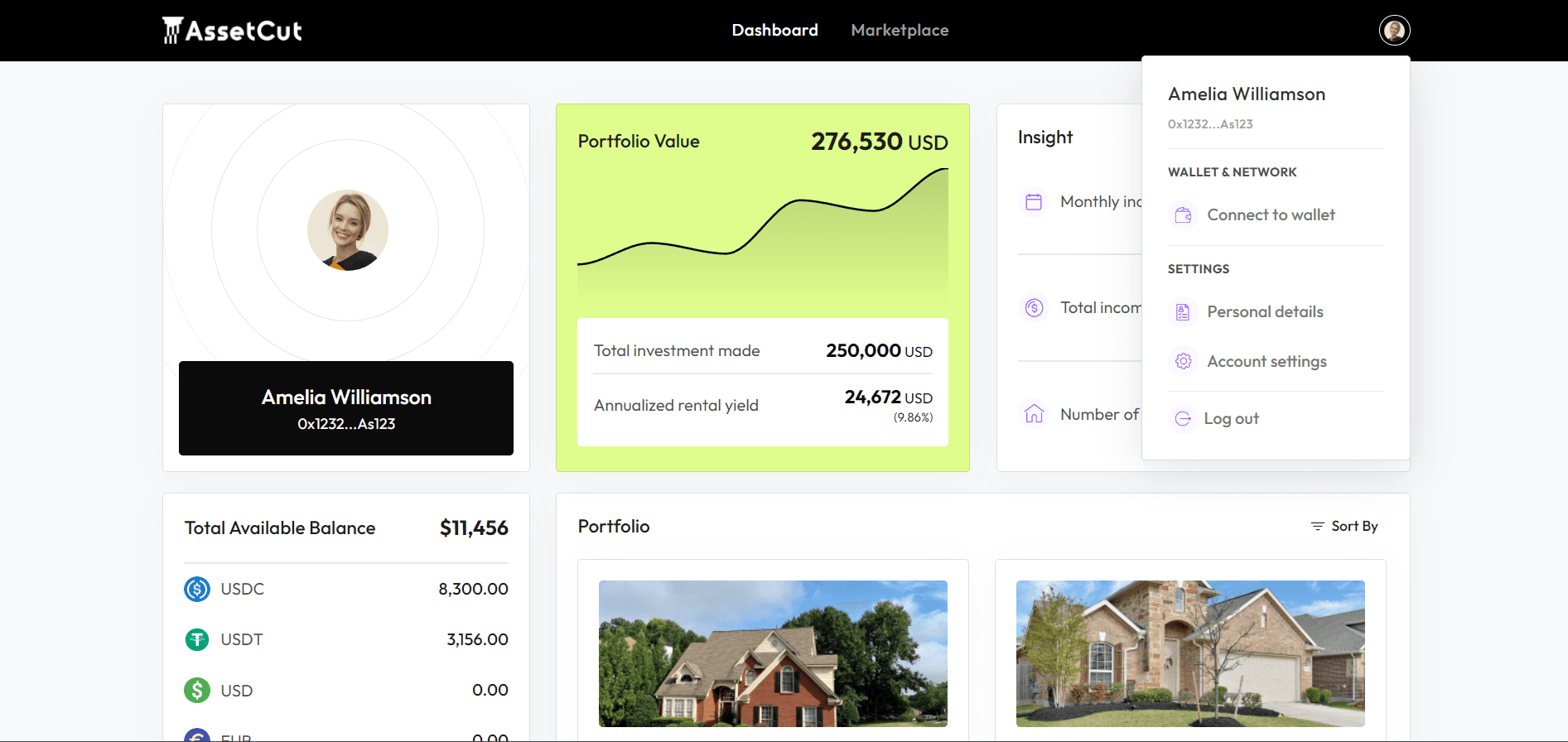Viewport: 1568px width, 742px height.
Task: Click the green USD dollar icon
Action: 197,691
